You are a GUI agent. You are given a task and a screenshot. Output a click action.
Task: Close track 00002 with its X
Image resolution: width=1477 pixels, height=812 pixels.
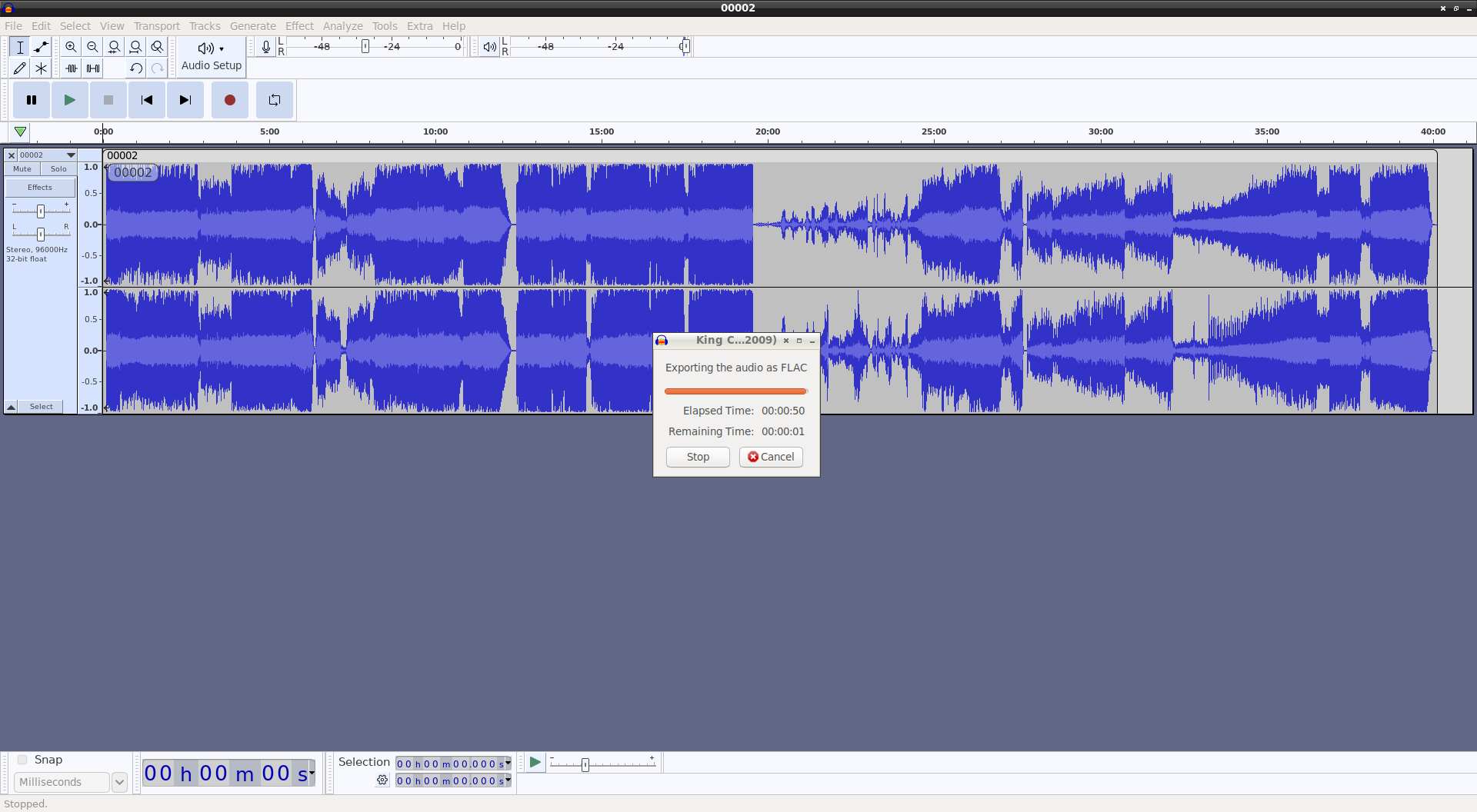(x=12, y=155)
